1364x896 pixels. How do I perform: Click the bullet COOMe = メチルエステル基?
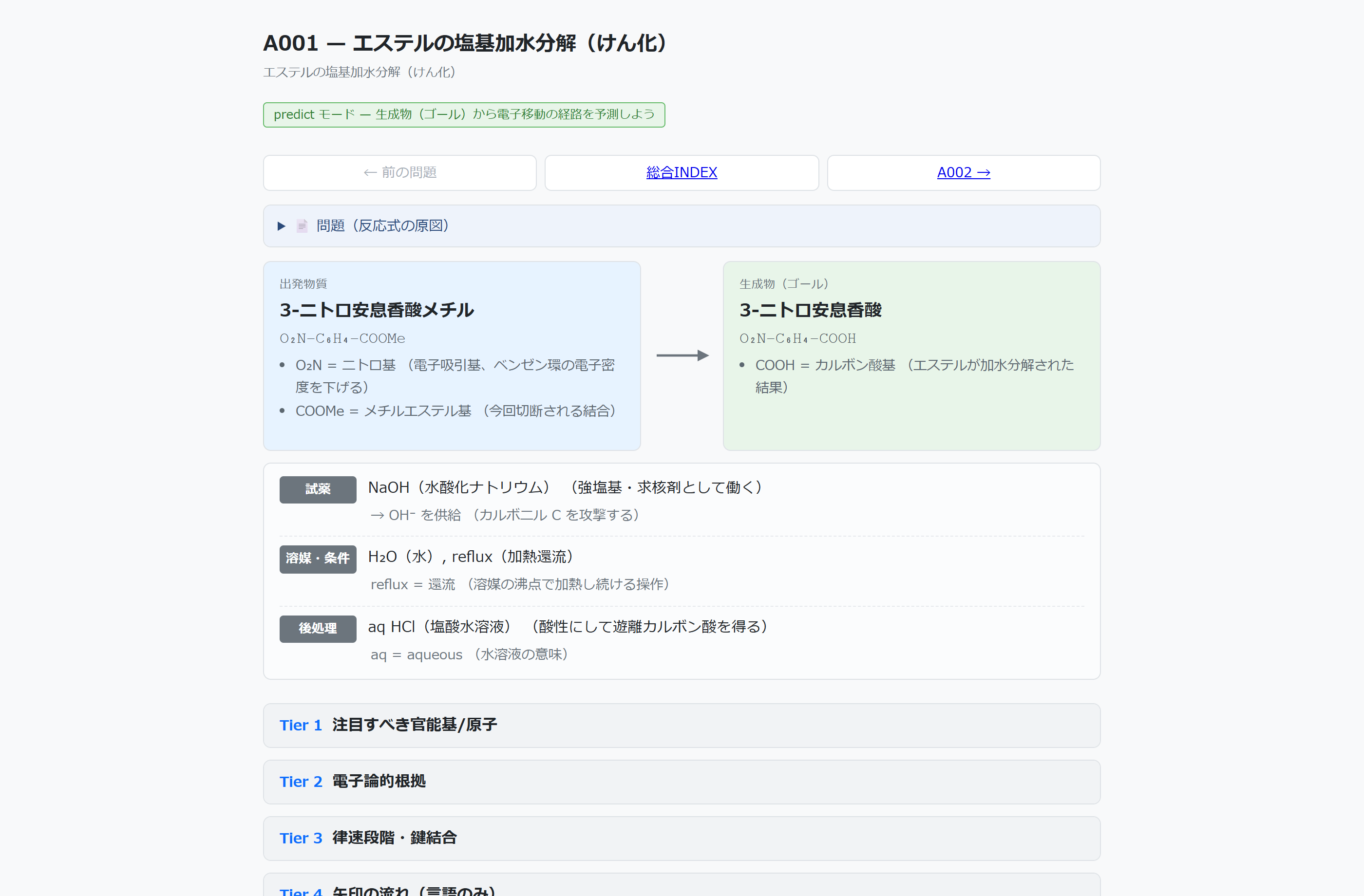click(455, 411)
